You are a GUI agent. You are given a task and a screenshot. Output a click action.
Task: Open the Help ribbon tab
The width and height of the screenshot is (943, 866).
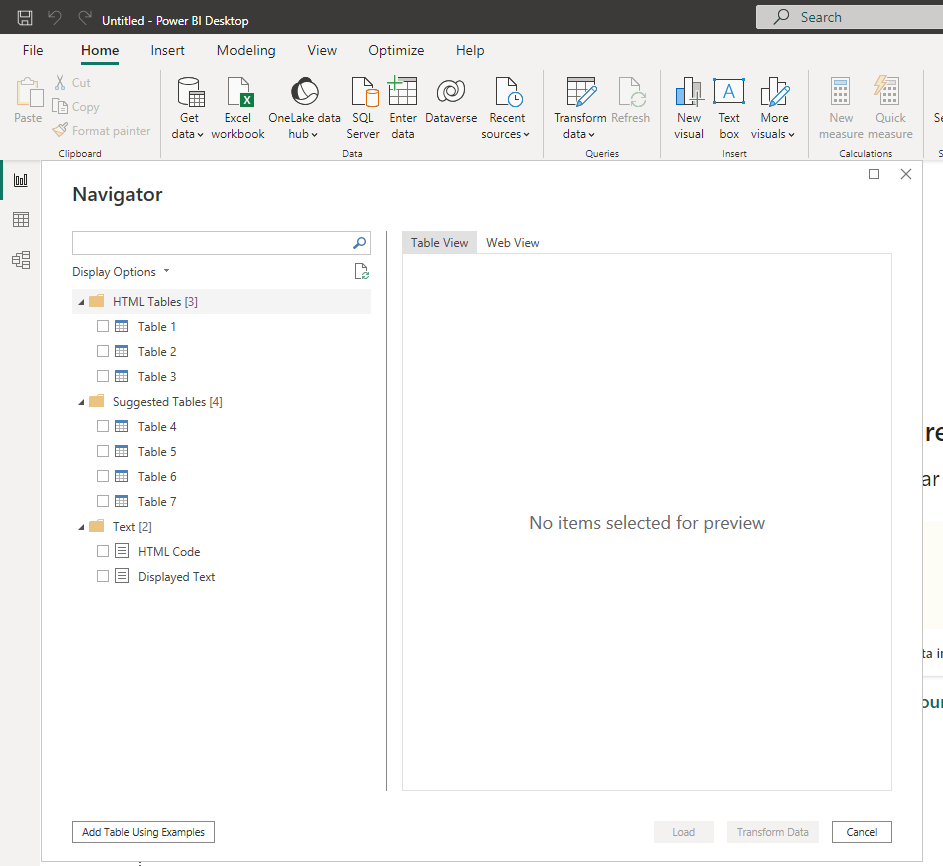(x=470, y=51)
